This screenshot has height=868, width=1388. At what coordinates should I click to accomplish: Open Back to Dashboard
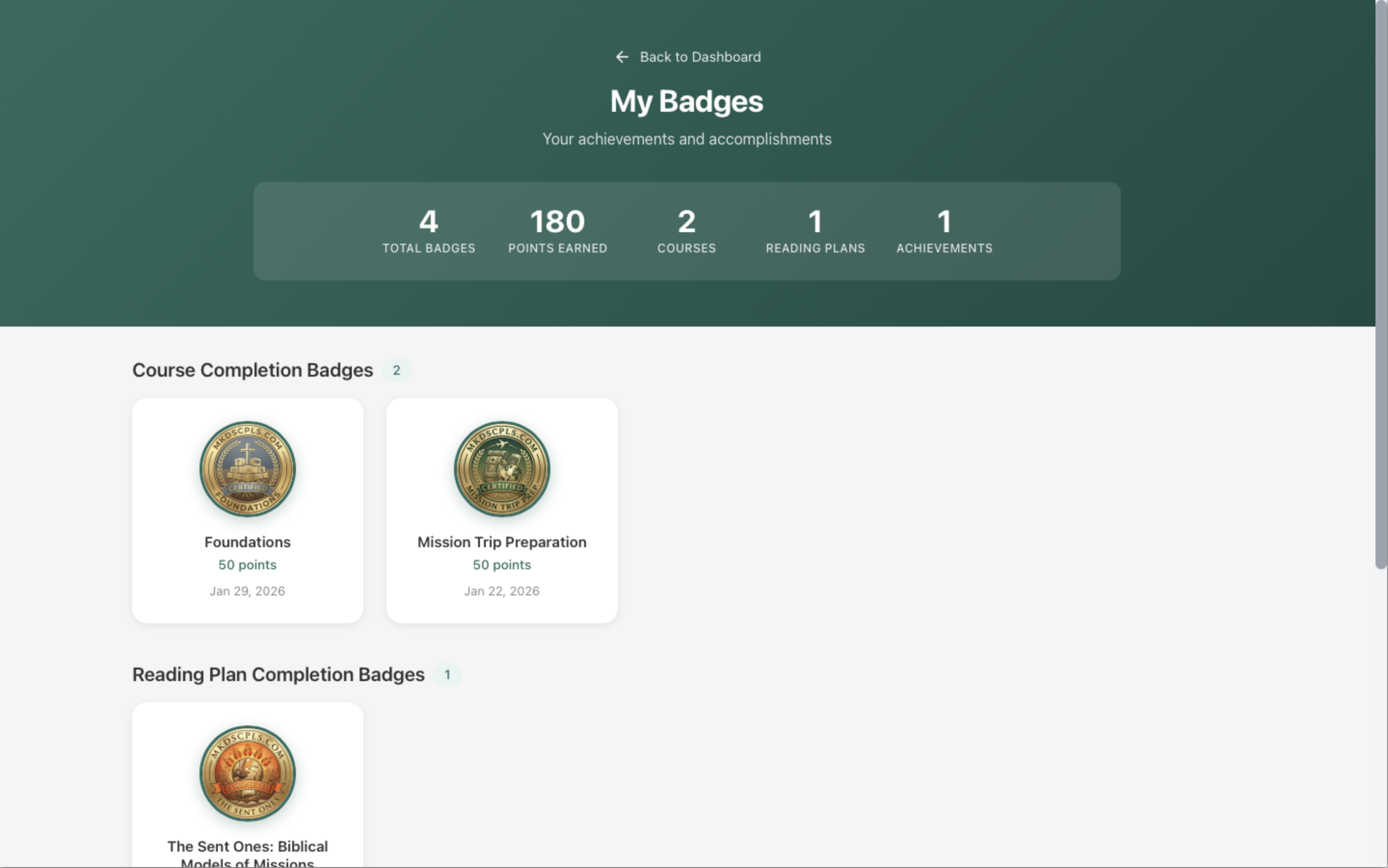699,56
